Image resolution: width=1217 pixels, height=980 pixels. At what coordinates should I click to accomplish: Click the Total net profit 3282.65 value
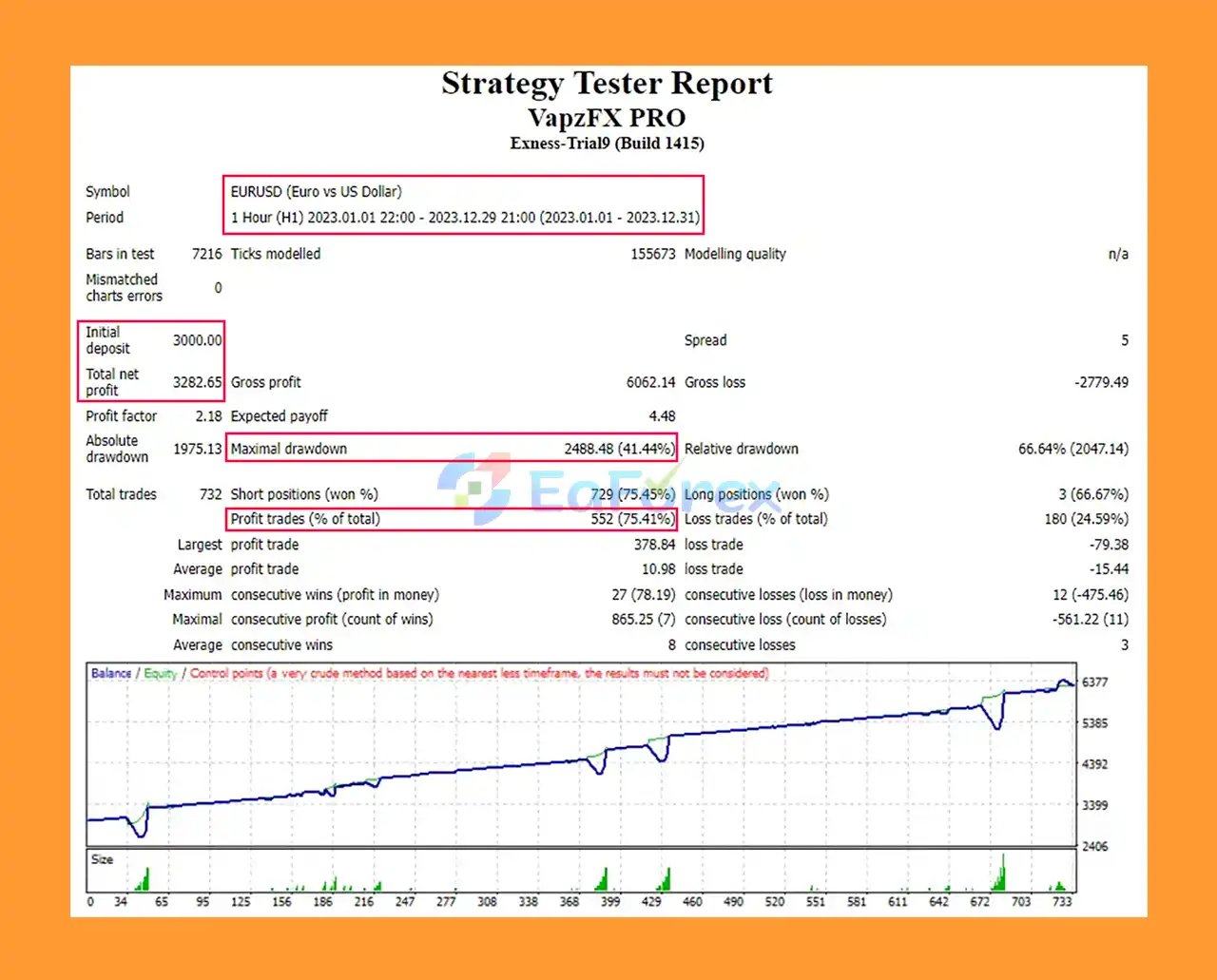198,382
